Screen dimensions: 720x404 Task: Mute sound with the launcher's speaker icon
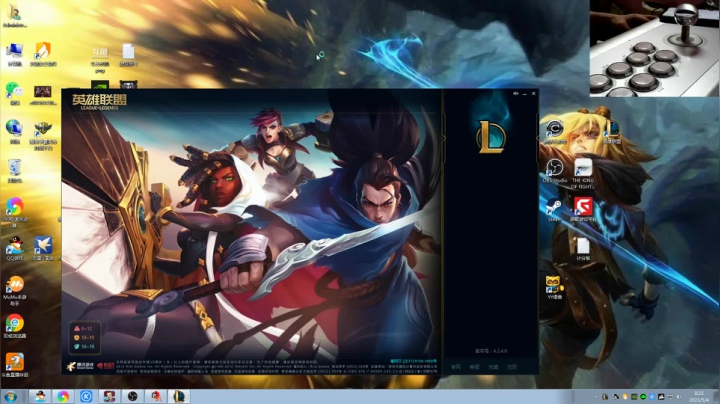[515, 94]
